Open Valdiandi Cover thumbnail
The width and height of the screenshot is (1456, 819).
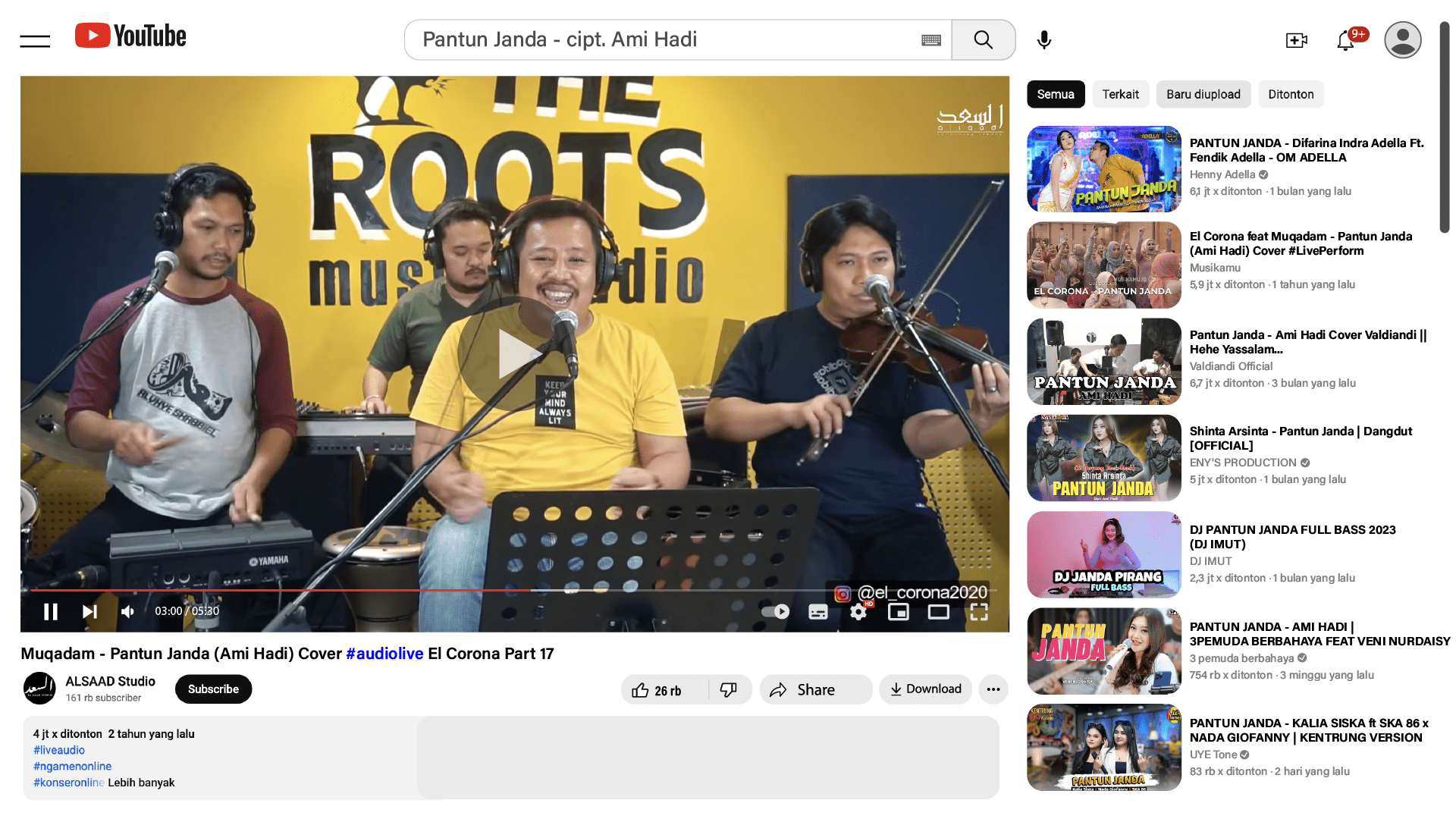point(1104,362)
